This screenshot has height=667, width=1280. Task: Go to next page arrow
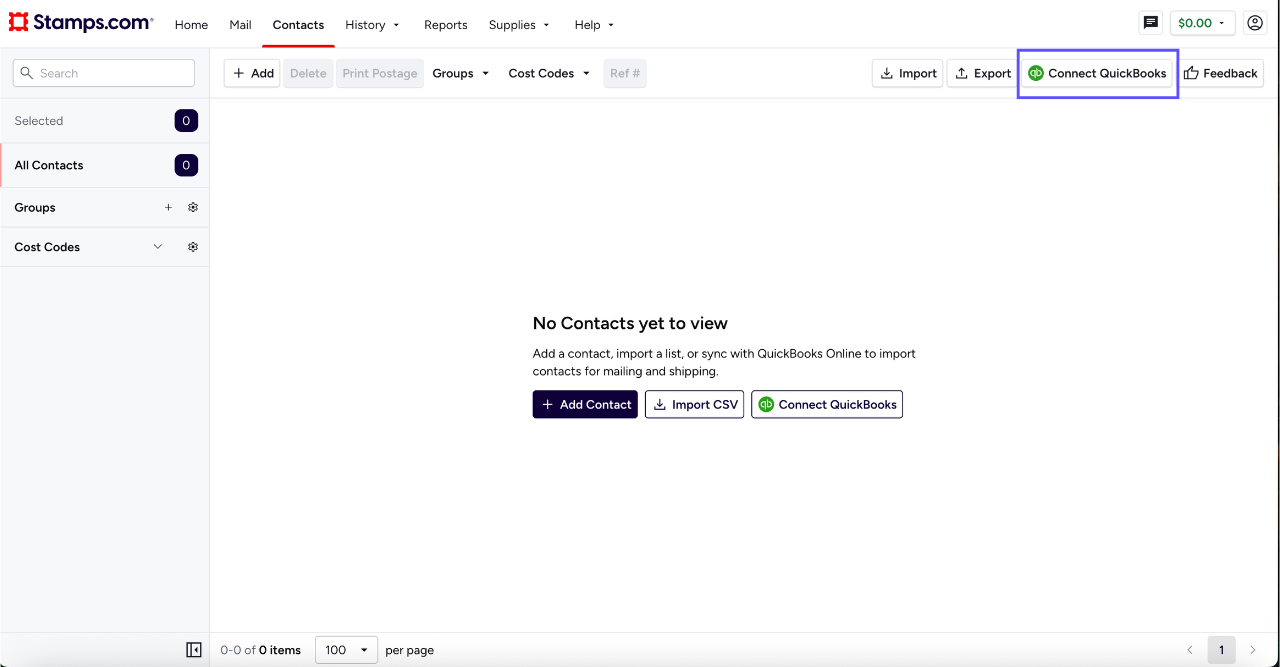1253,650
